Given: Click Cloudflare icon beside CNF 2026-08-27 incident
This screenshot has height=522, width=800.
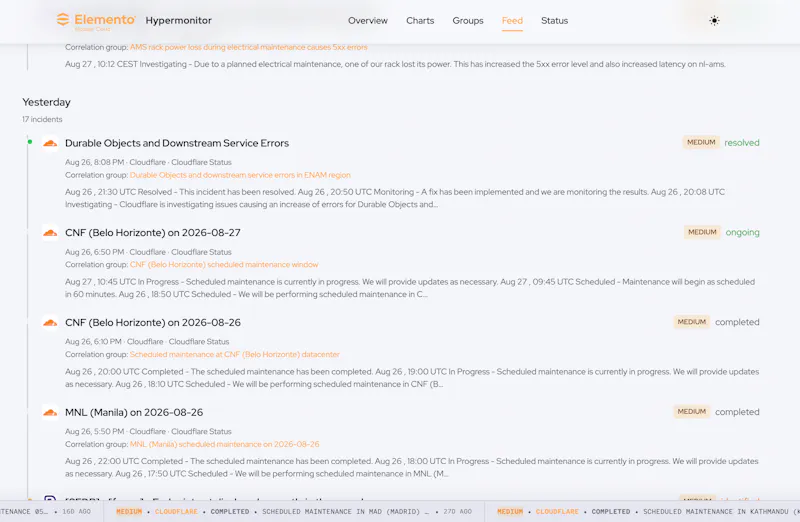Looking at the screenshot, I should pyautogui.click(x=50, y=233).
